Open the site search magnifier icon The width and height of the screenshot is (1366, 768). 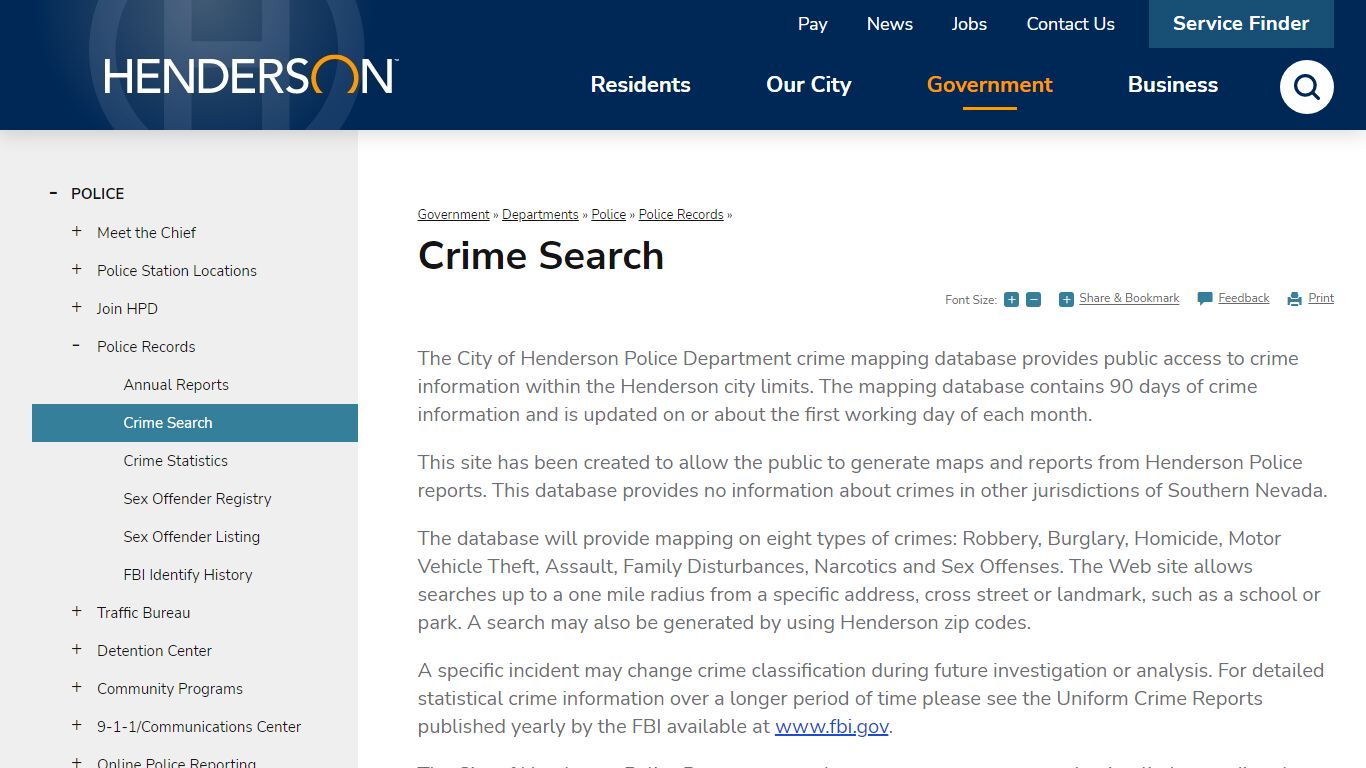pyautogui.click(x=1306, y=87)
